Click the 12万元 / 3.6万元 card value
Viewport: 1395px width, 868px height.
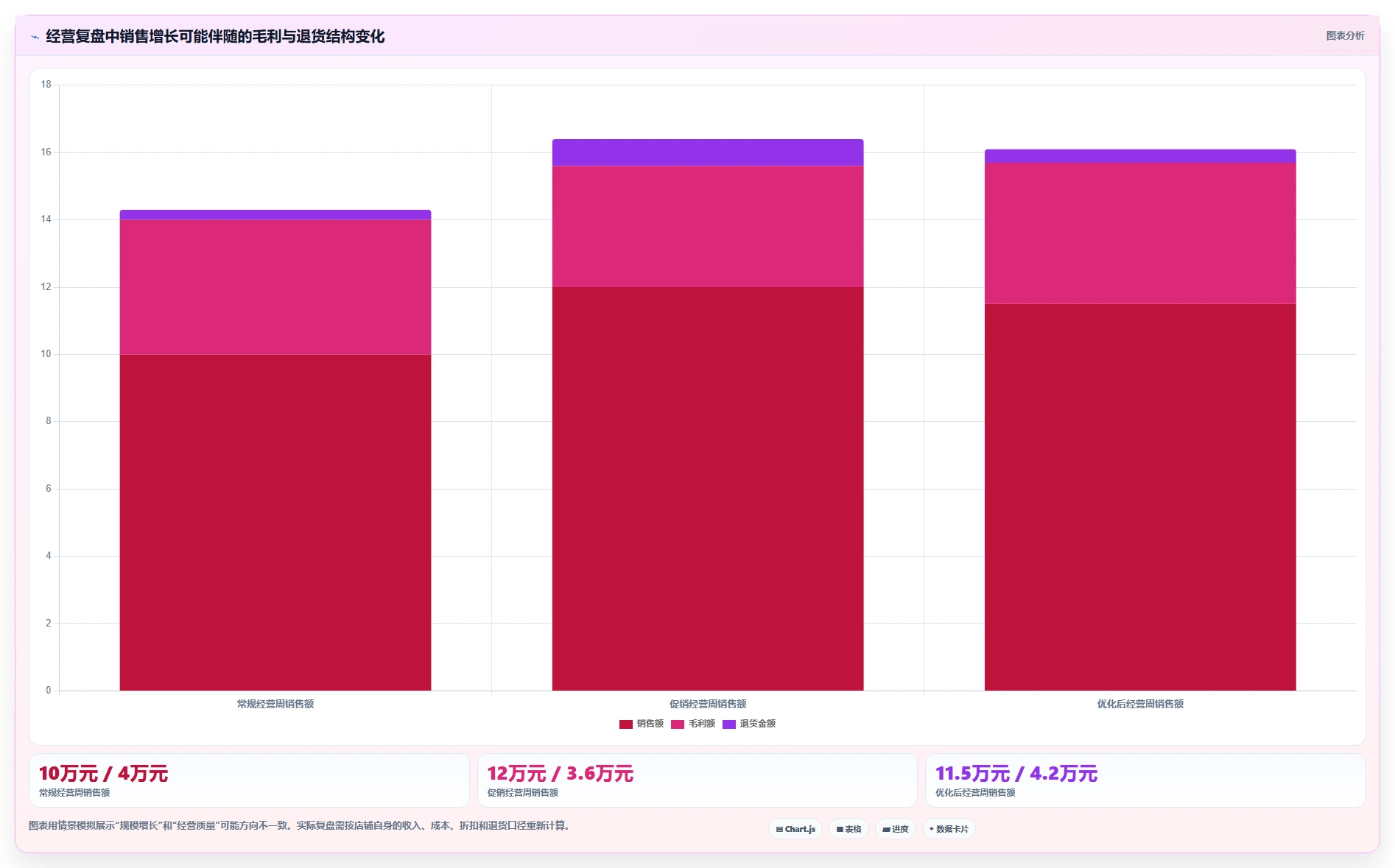(560, 774)
